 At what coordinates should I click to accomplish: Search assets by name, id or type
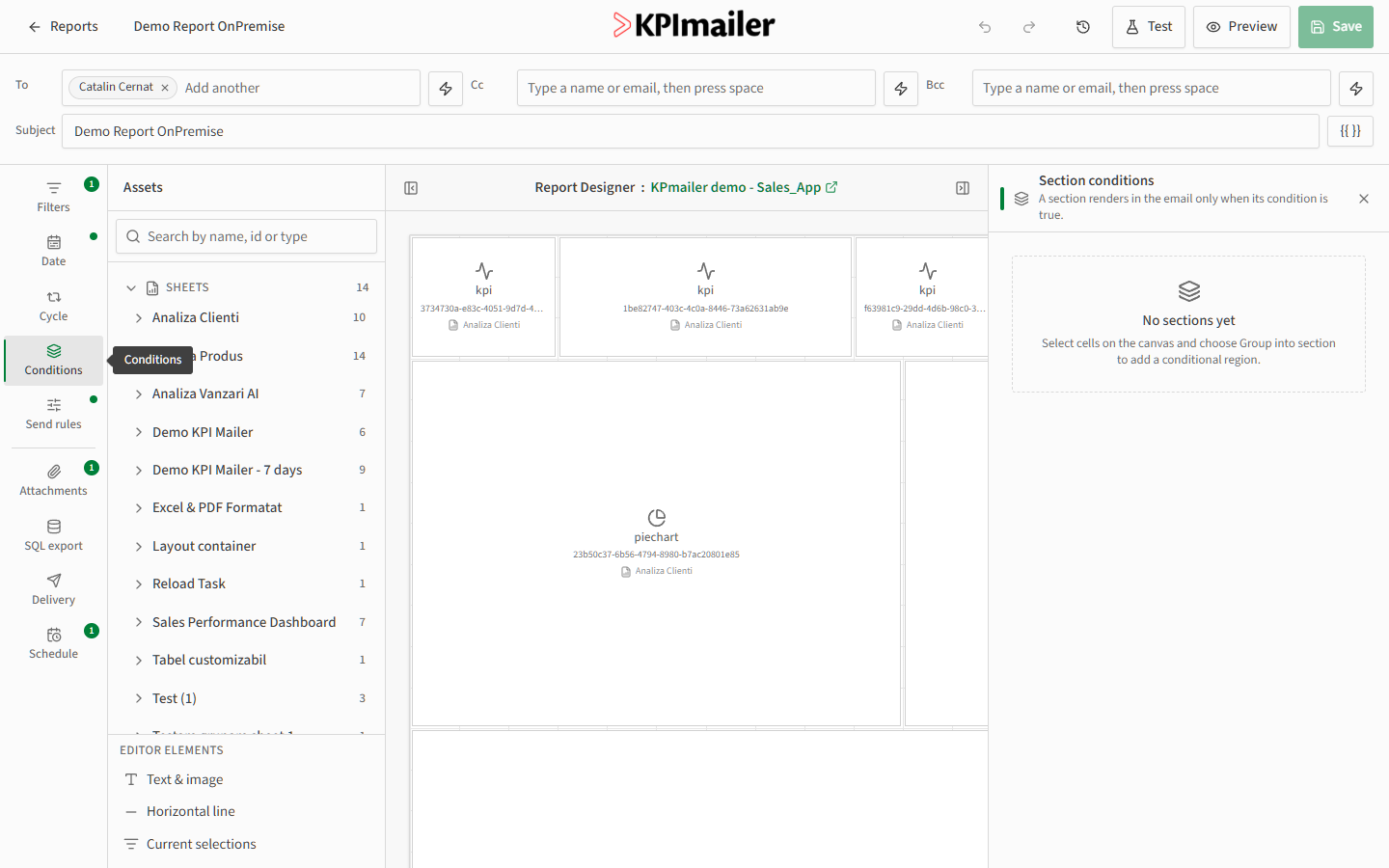[x=246, y=236]
